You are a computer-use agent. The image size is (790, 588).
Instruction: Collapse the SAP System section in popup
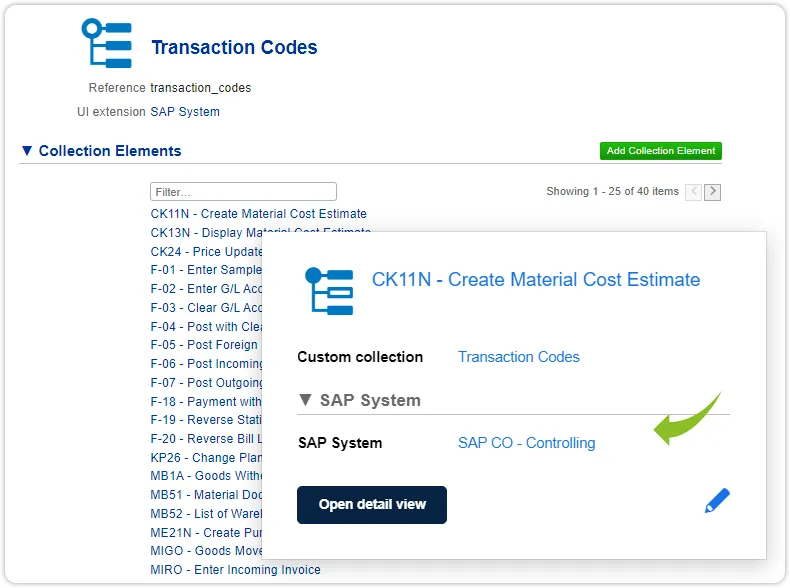305,400
